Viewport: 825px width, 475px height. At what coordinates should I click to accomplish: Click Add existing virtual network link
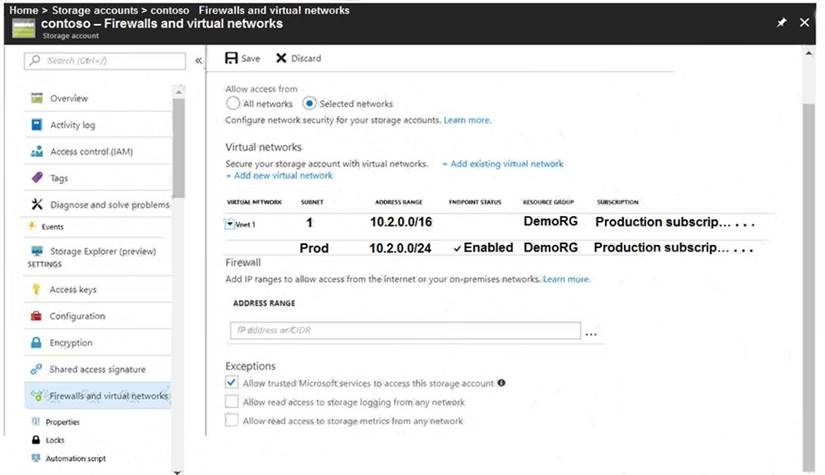pyautogui.click(x=502, y=163)
